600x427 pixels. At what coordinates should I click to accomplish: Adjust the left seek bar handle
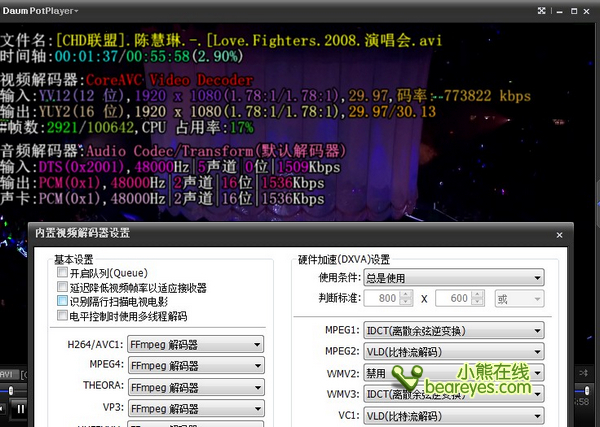[11, 391]
